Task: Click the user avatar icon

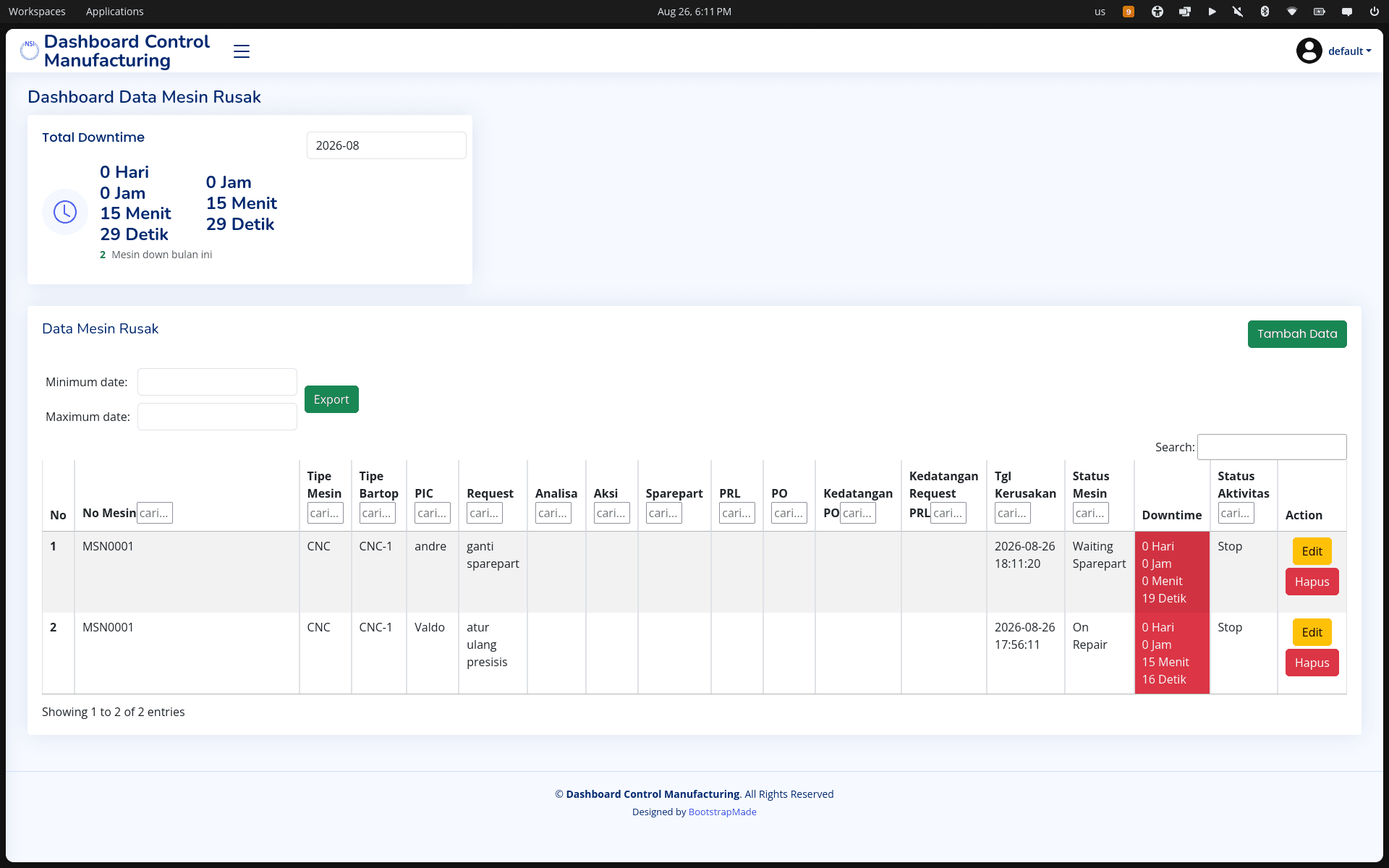Action: [x=1309, y=51]
